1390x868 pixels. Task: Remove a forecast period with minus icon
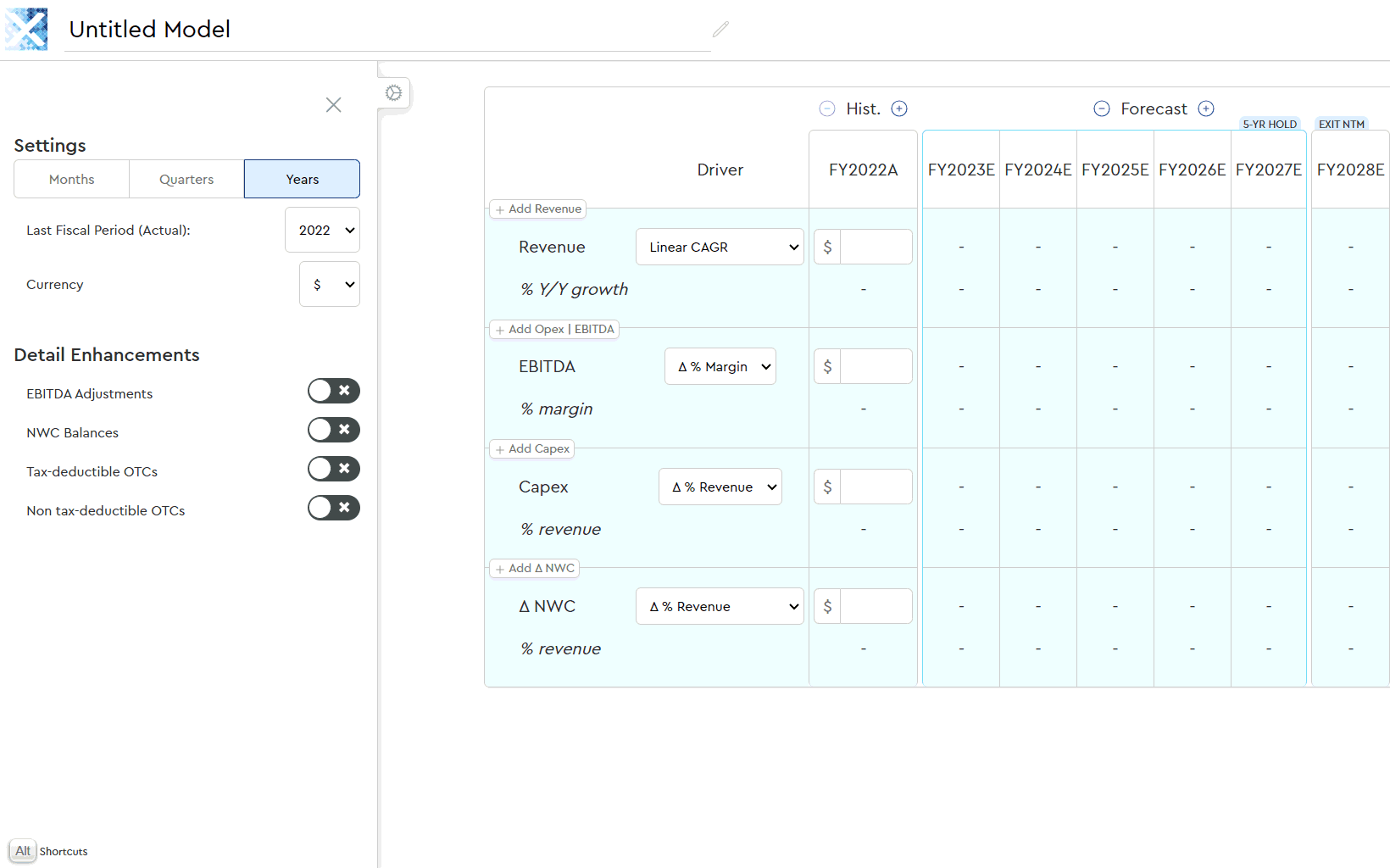click(1101, 108)
